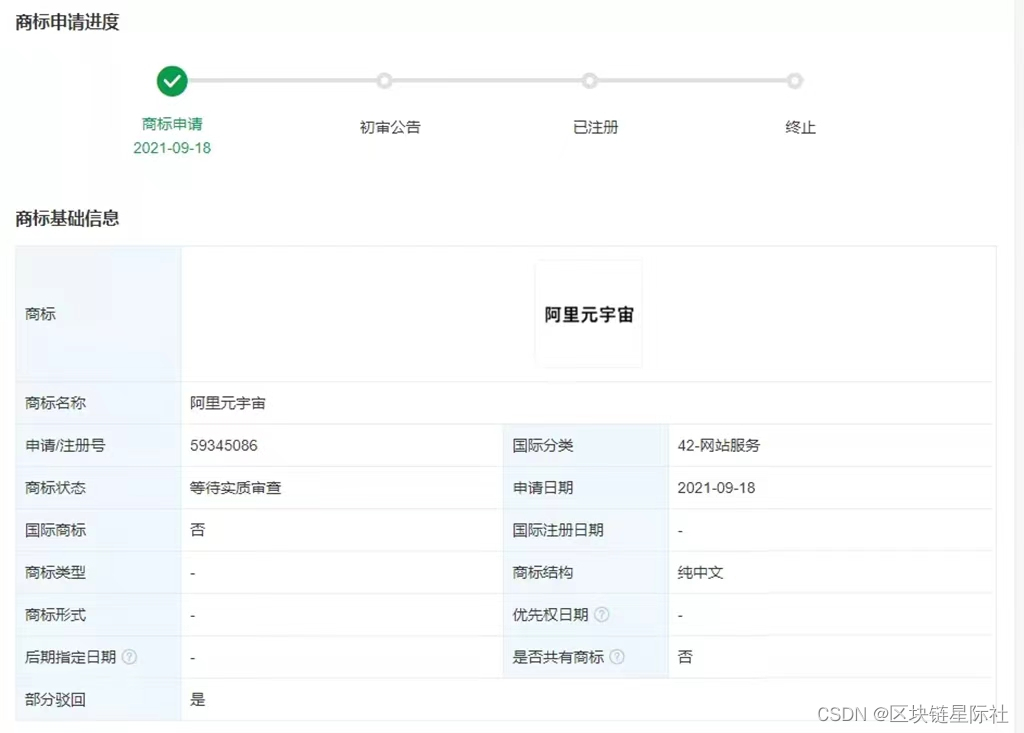This screenshot has height=733, width=1024.
Task: Click the 商标状态 label cell
Action: pyautogui.click(x=98, y=487)
